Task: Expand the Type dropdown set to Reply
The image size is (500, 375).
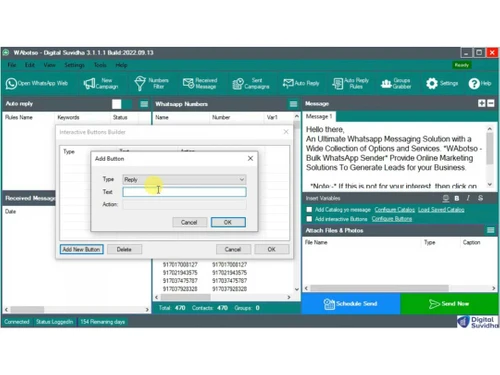Action: (x=184, y=180)
